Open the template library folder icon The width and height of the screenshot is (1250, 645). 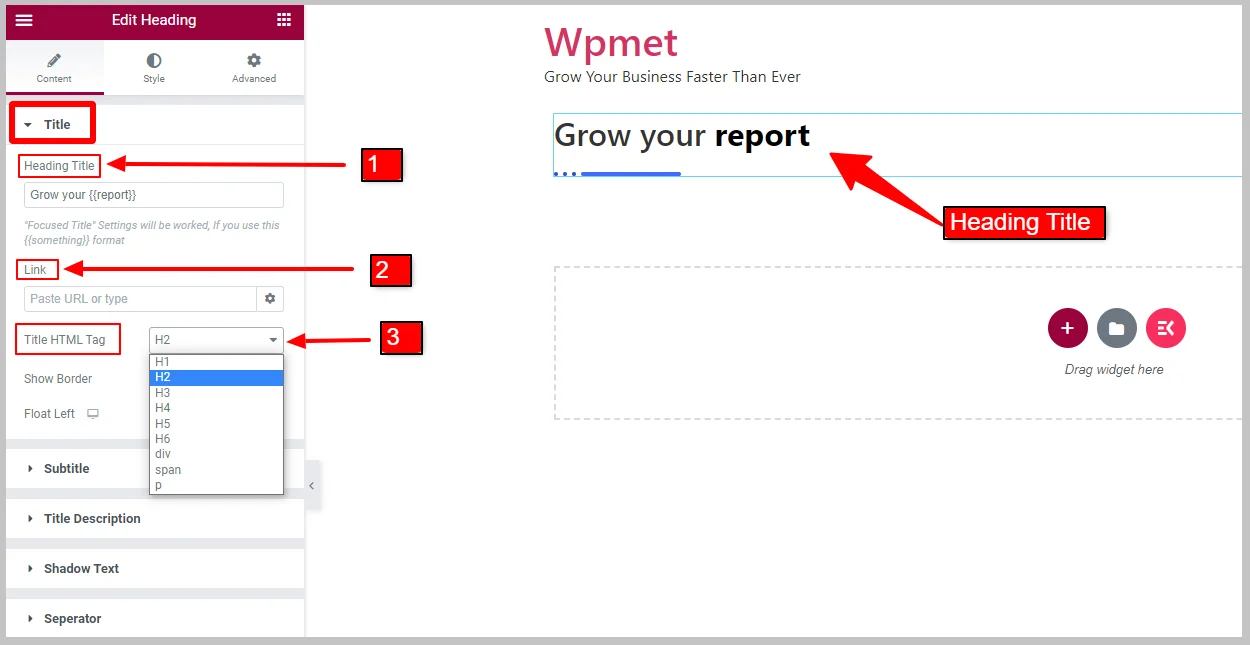[1116, 328]
